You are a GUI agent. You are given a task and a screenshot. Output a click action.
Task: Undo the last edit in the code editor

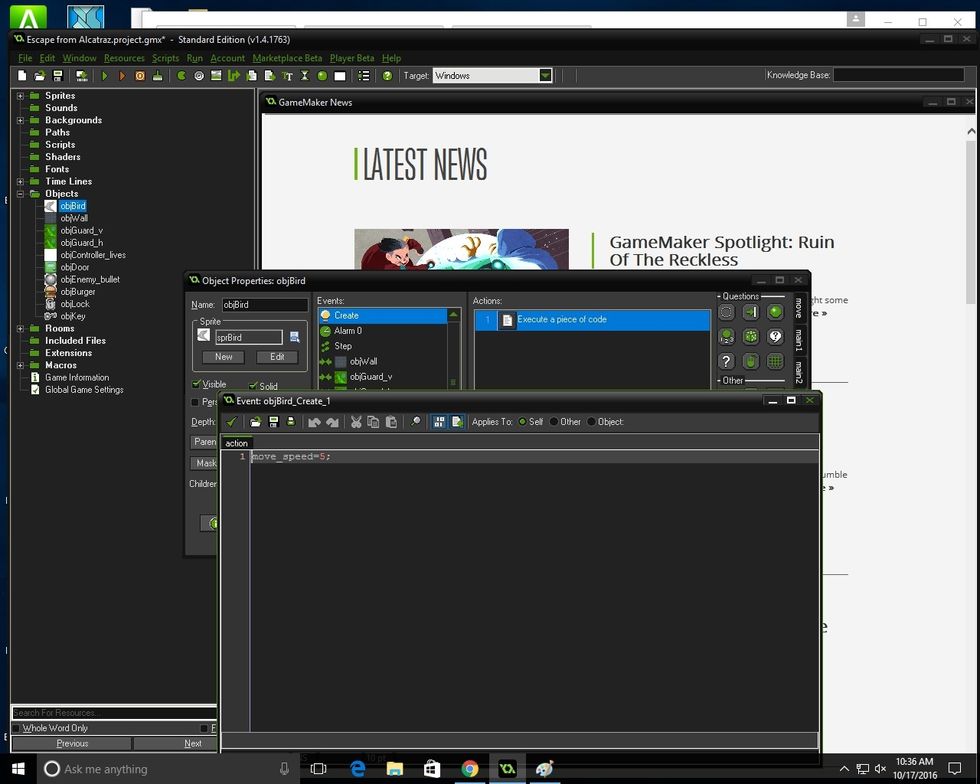click(x=314, y=422)
